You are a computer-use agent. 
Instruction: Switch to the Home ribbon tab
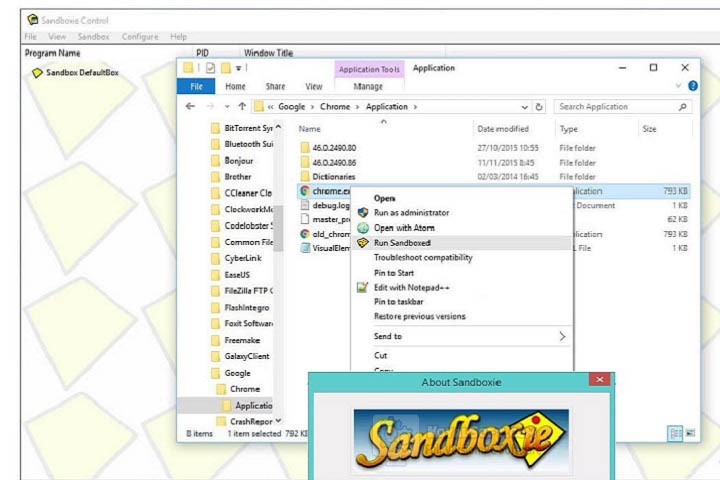click(x=235, y=86)
